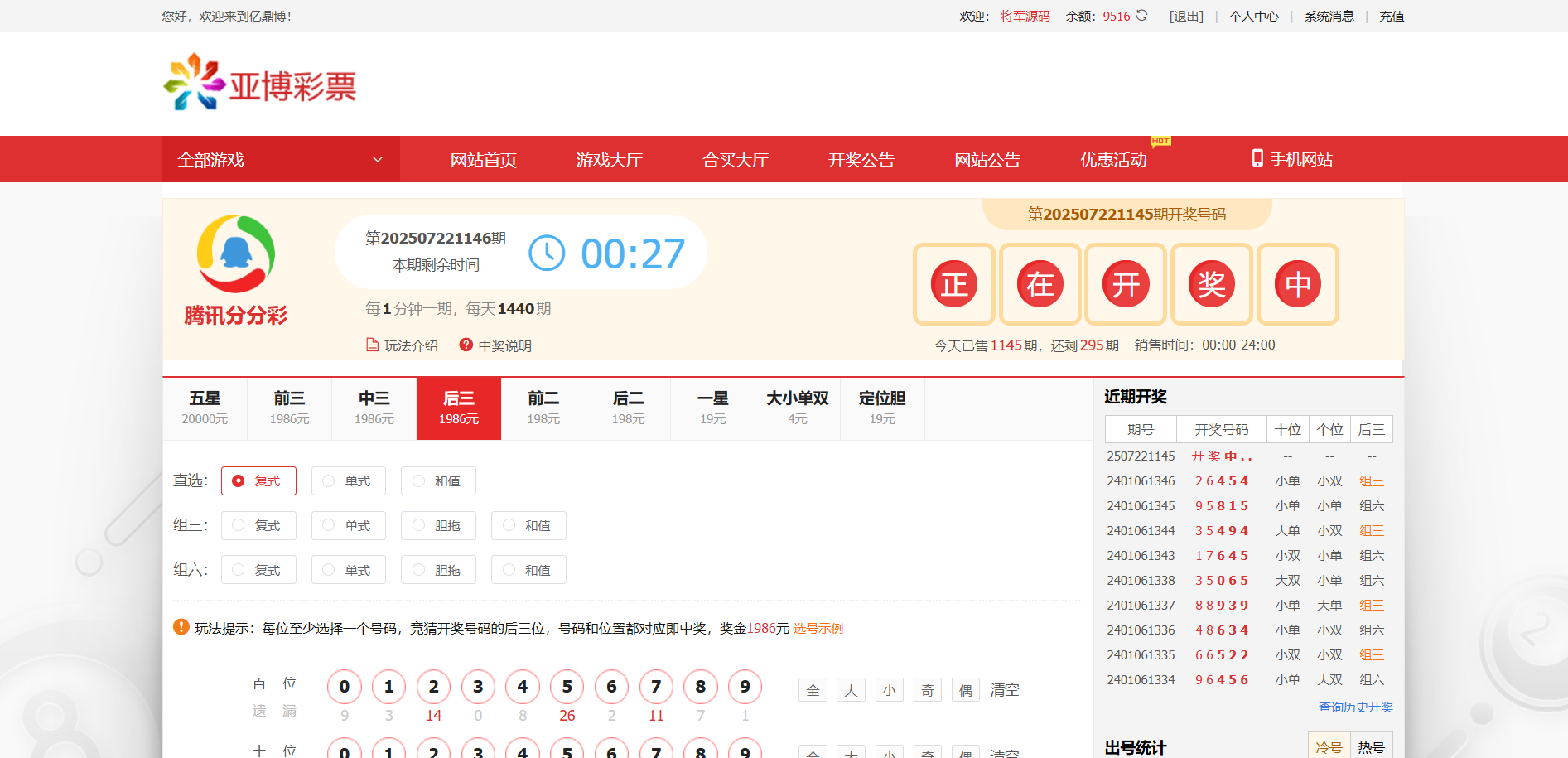Screen dimensions: 1568x758
Task: Select number ball 0 in 百位 row
Action: (x=345, y=687)
